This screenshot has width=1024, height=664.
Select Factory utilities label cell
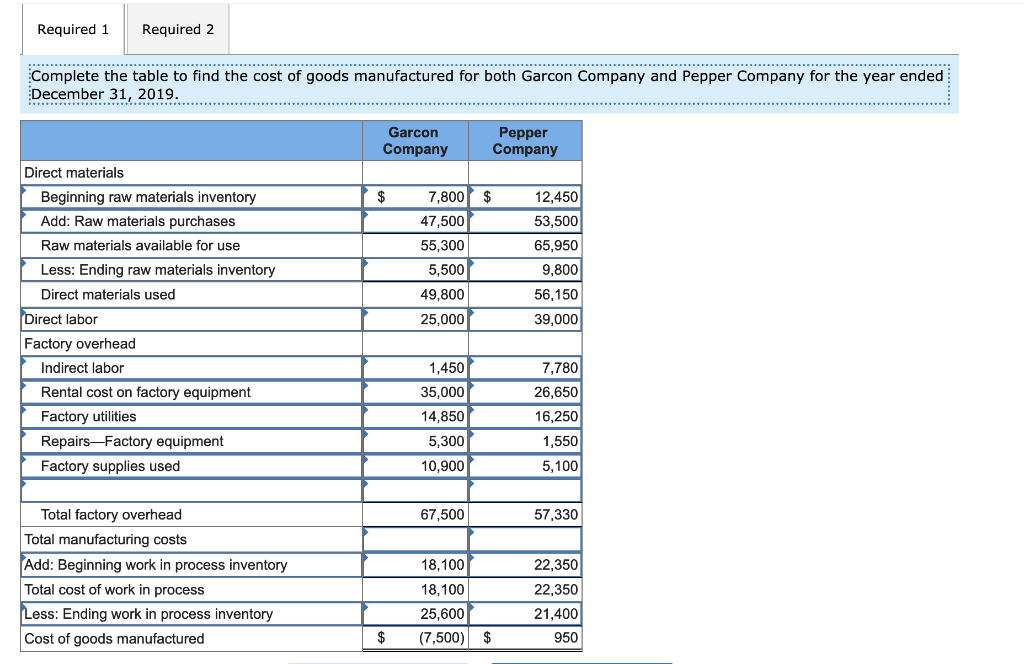[x=192, y=417]
